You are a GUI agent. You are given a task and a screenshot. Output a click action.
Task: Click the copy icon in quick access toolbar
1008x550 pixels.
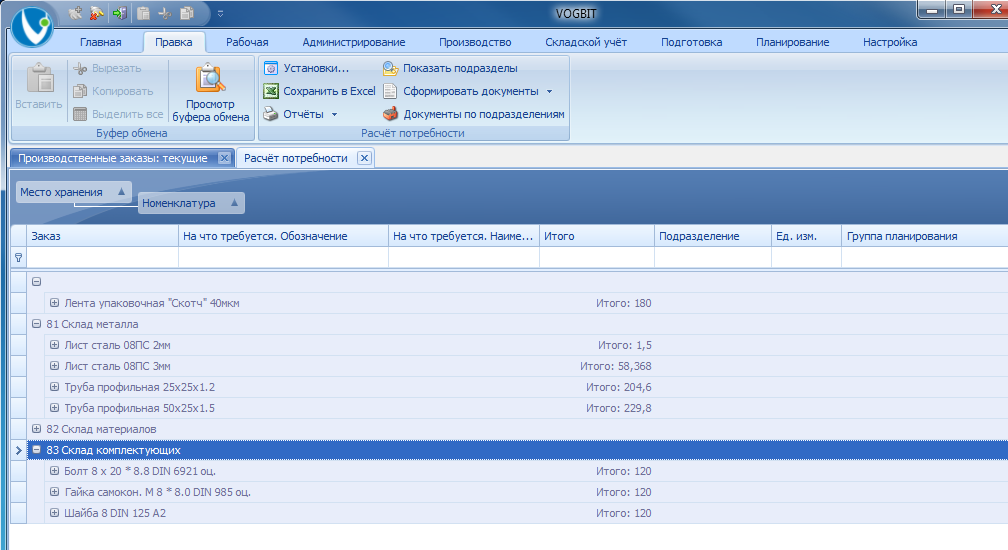pyautogui.click(x=187, y=13)
